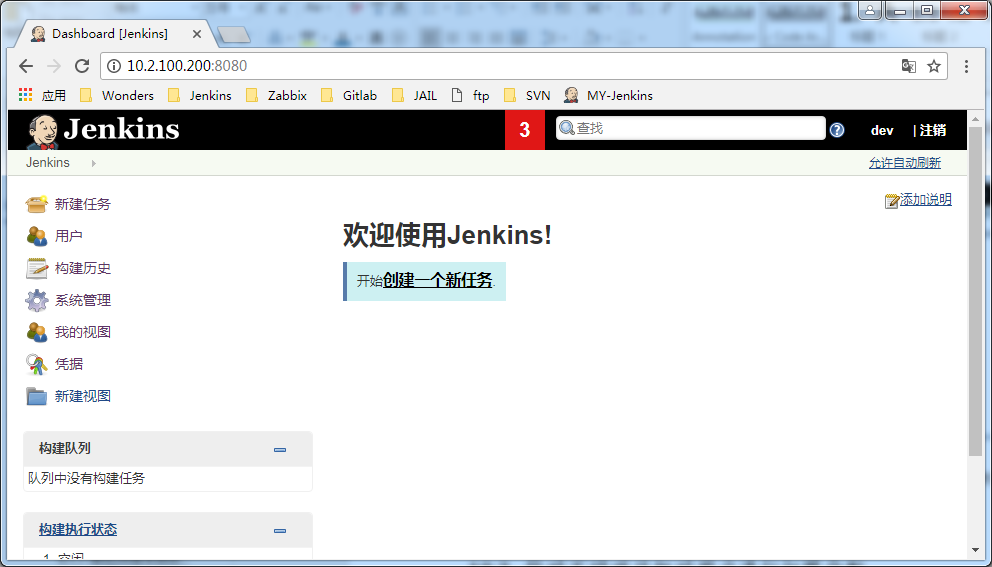Click the 新建视图 link text
The height and width of the screenshot is (567, 992).
pyautogui.click(x=83, y=396)
